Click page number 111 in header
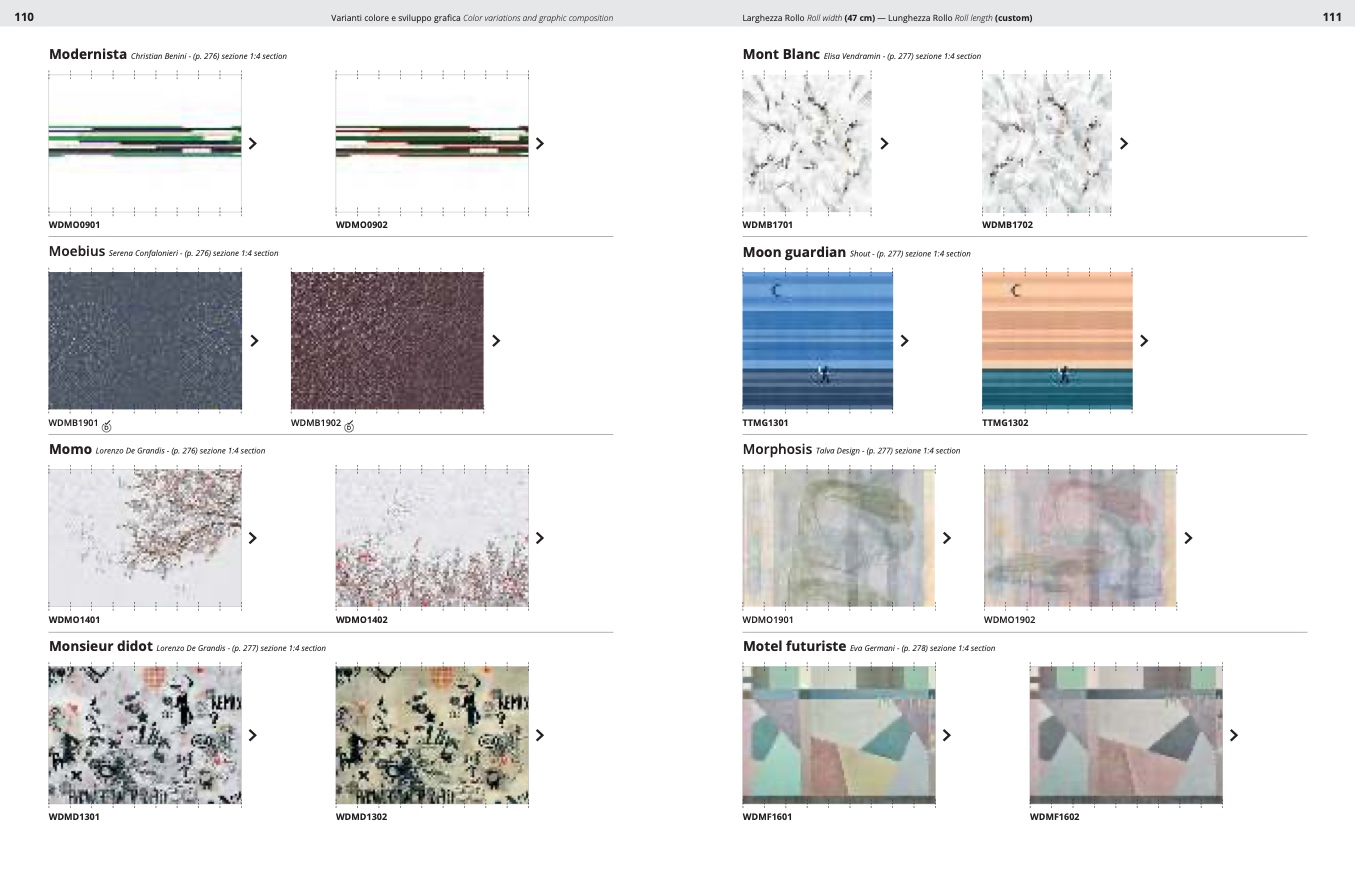 click(x=1331, y=17)
